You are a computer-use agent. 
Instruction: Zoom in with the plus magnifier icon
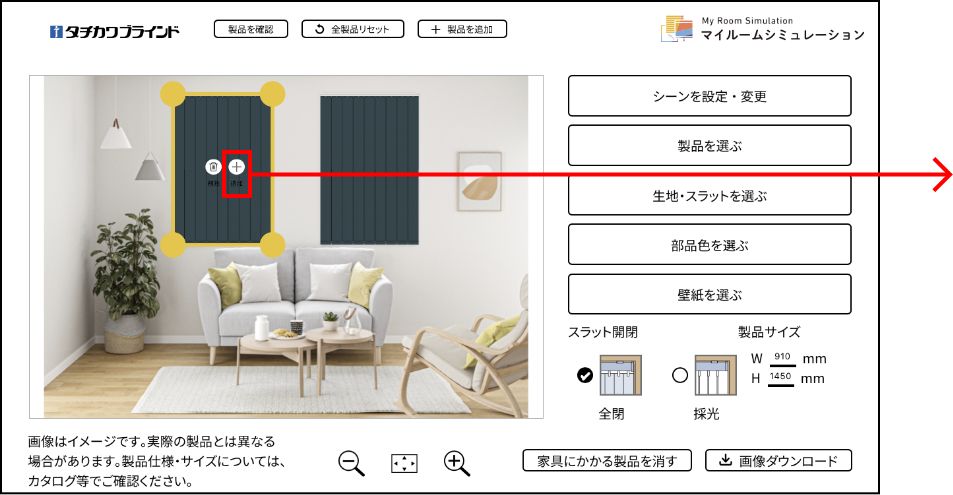(457, 463)
